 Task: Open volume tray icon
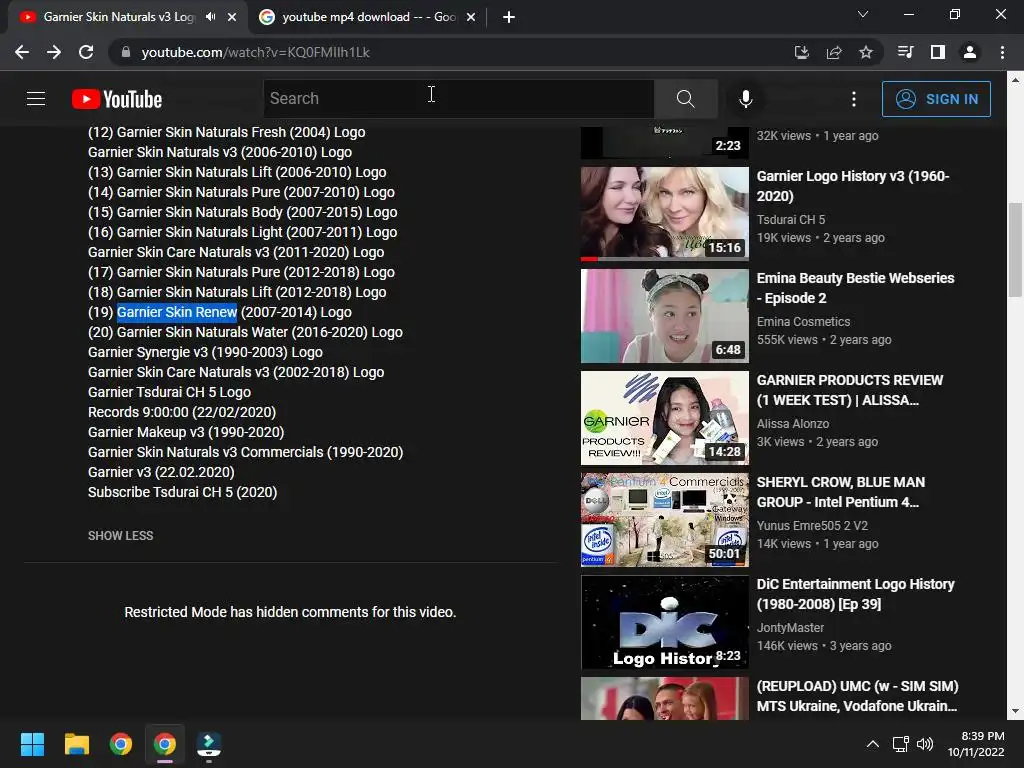click(x=924, y=744)
